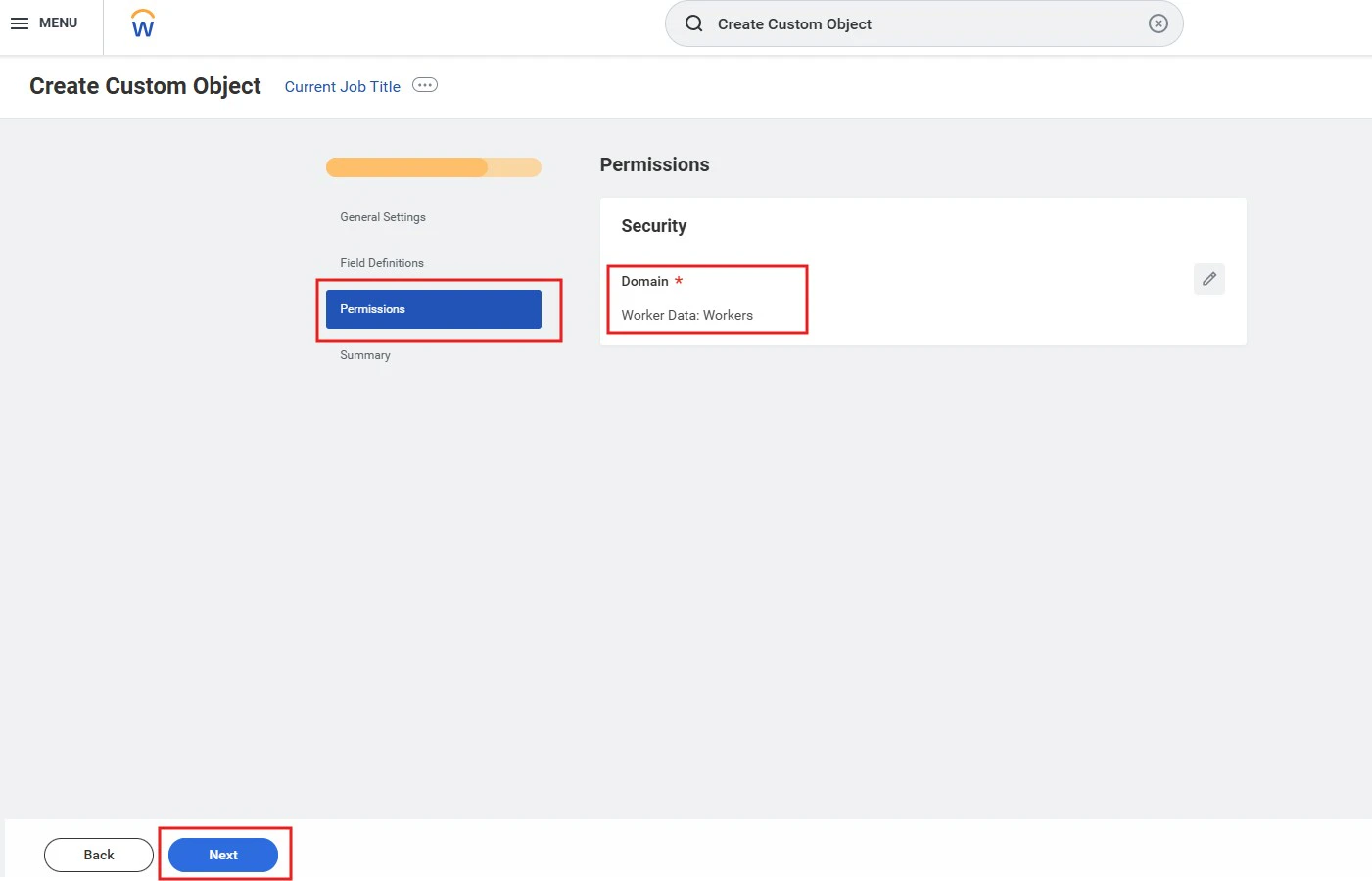
Task: Click the Security section header
Action: click(x=652, y=225)
